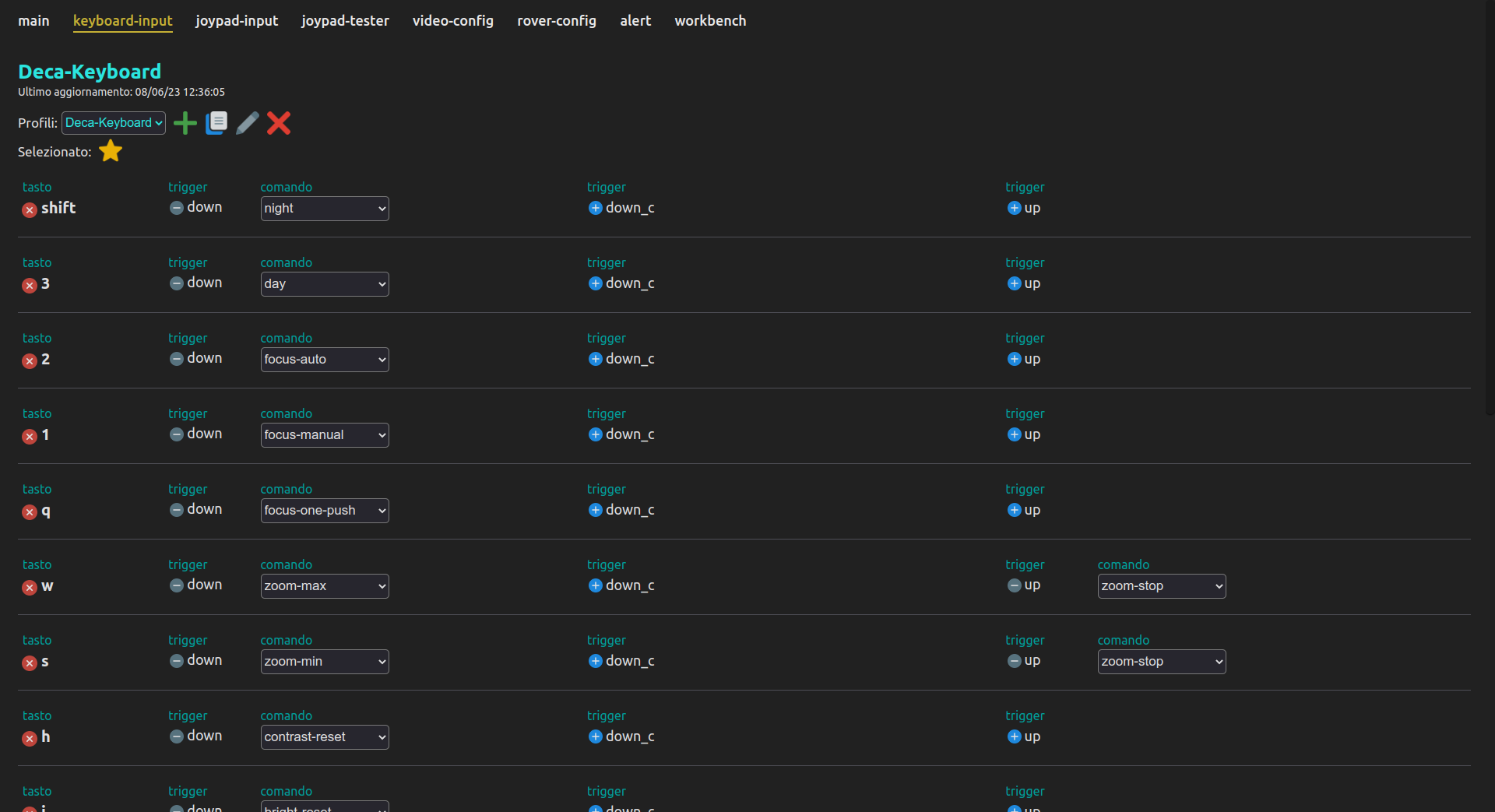This screenshot has height=812, width=1495.
Task: Remove the shift key row
Action: (30, 209)
